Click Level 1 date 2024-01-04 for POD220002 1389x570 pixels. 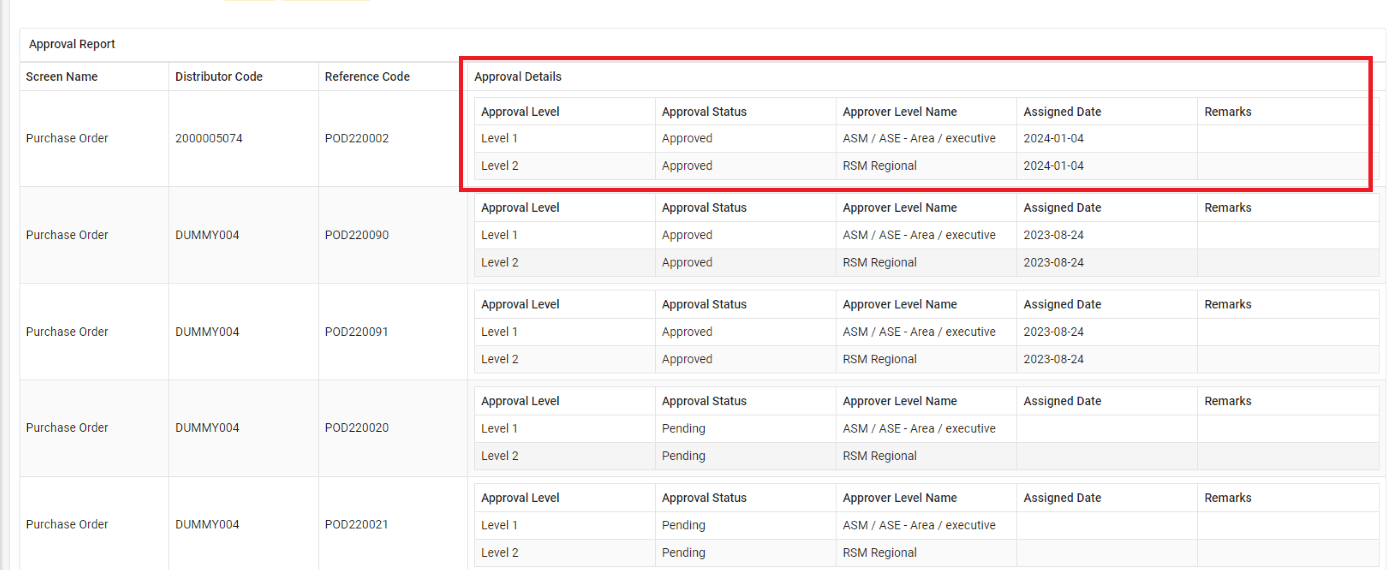pyautogui.click(x=1054, y=139)
